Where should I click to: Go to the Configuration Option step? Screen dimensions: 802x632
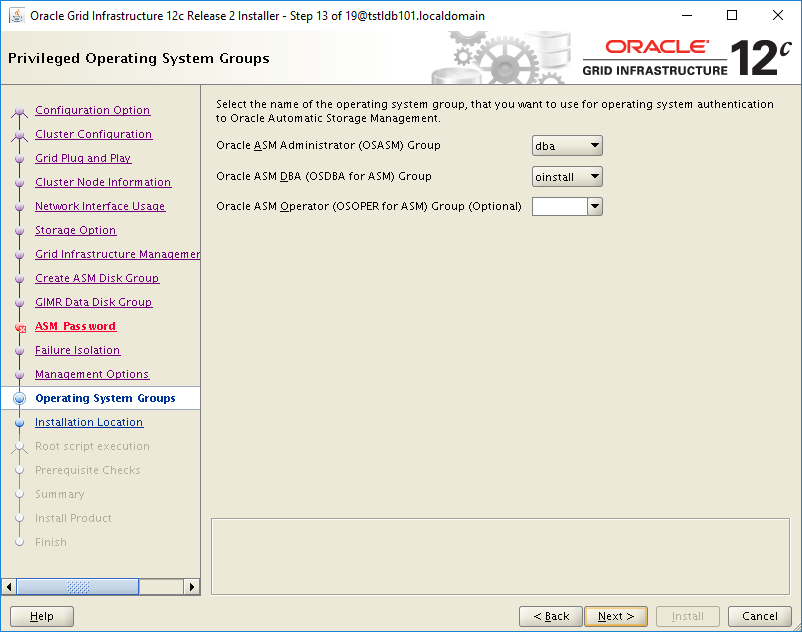tap(93, 110)
